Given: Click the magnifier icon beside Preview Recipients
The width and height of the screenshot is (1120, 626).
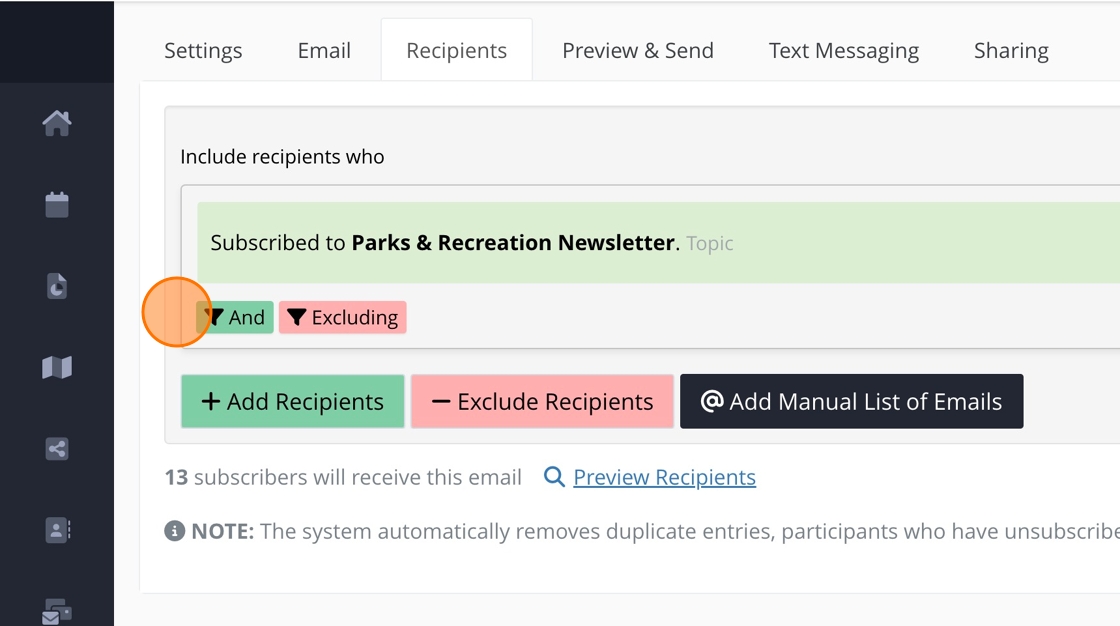Looking at the screenshot, I should [x=554, y=477].
